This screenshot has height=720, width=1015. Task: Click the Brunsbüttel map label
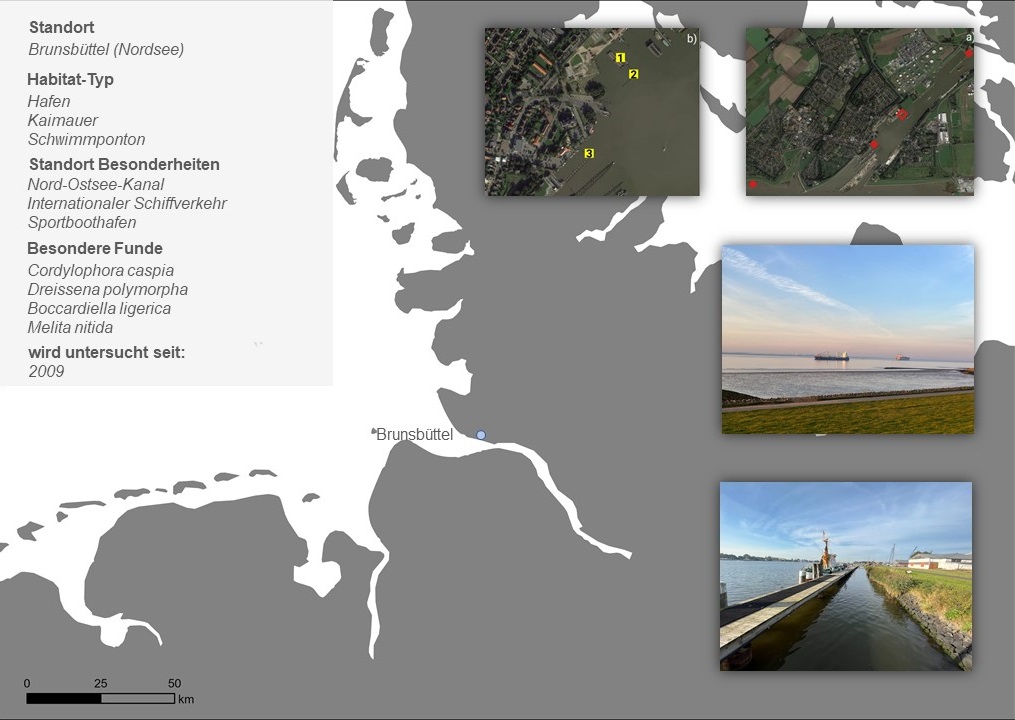[x=414, y=434]
